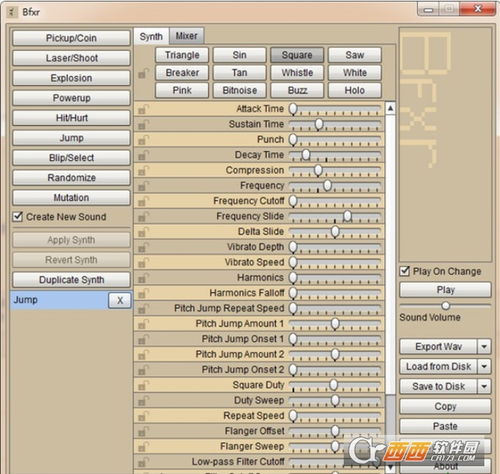Toggle lock icon for Flanger Offset

click(x=143, y=431)
